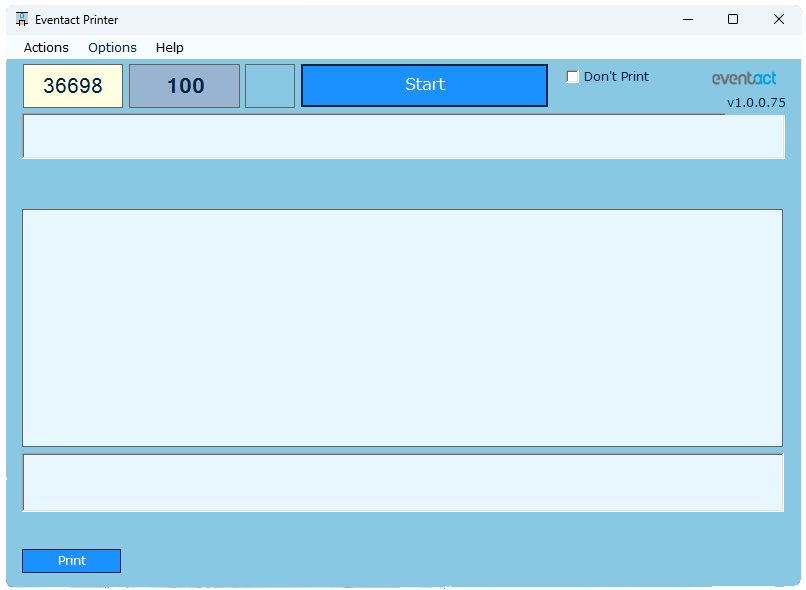Click the Eventact Printer app icon in title bar
806x590 pixels.
[22, 19]
